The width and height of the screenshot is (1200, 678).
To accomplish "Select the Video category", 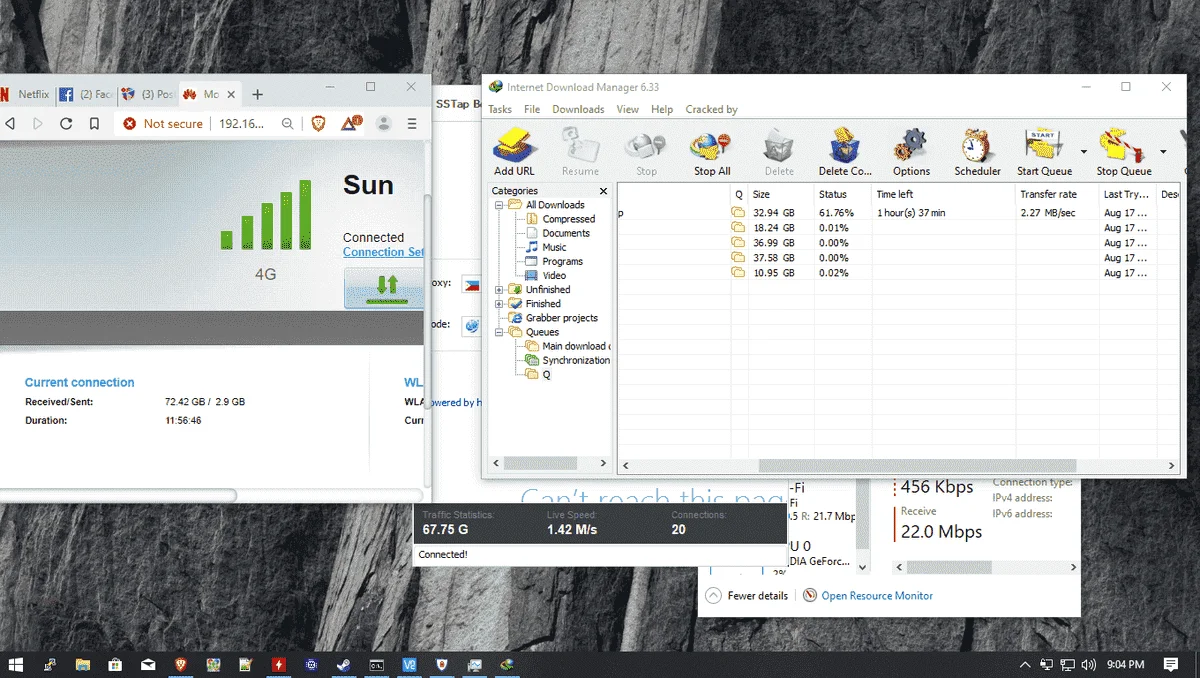I will coord(554,275).
